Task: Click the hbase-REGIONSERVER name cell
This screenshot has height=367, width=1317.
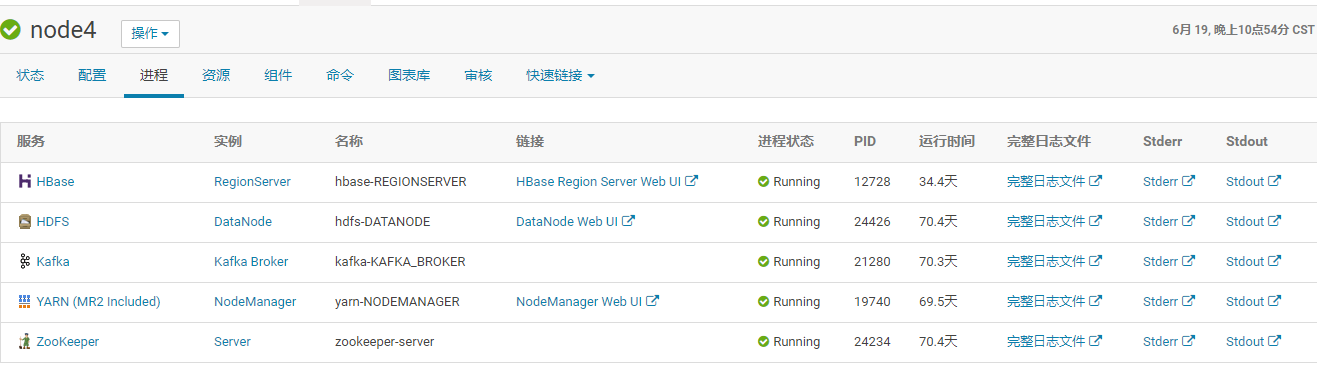Action: pyautogui.click(x=401, y=182)
